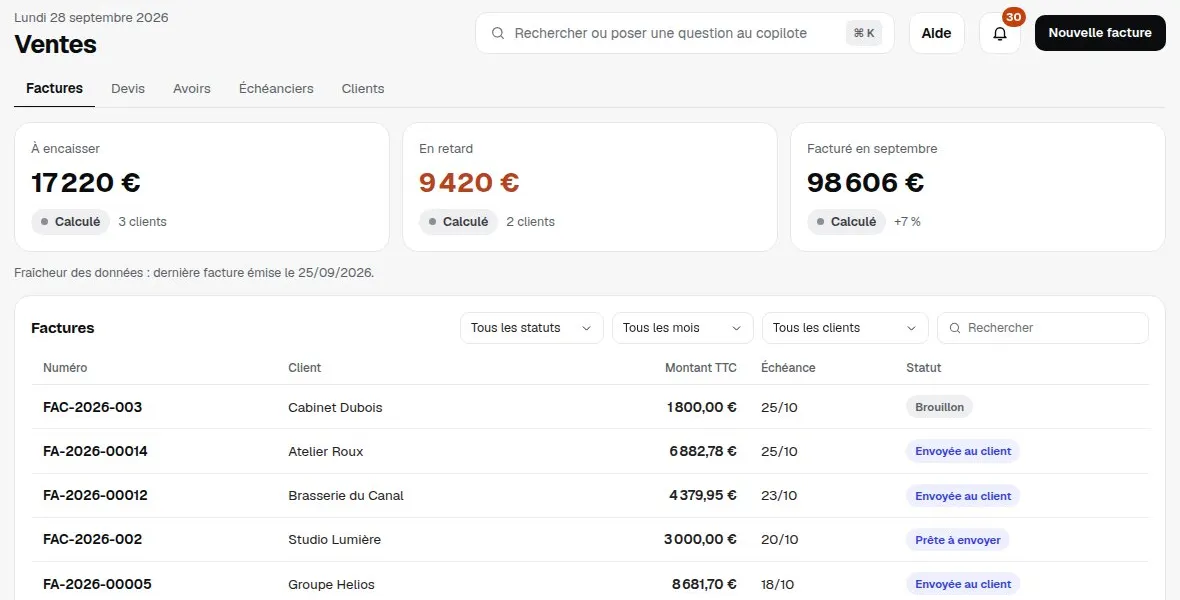Screen dimensions: 1180x600
Task: Click the Brouillon status of FAC-2026-003
Action: coord(939,407)
